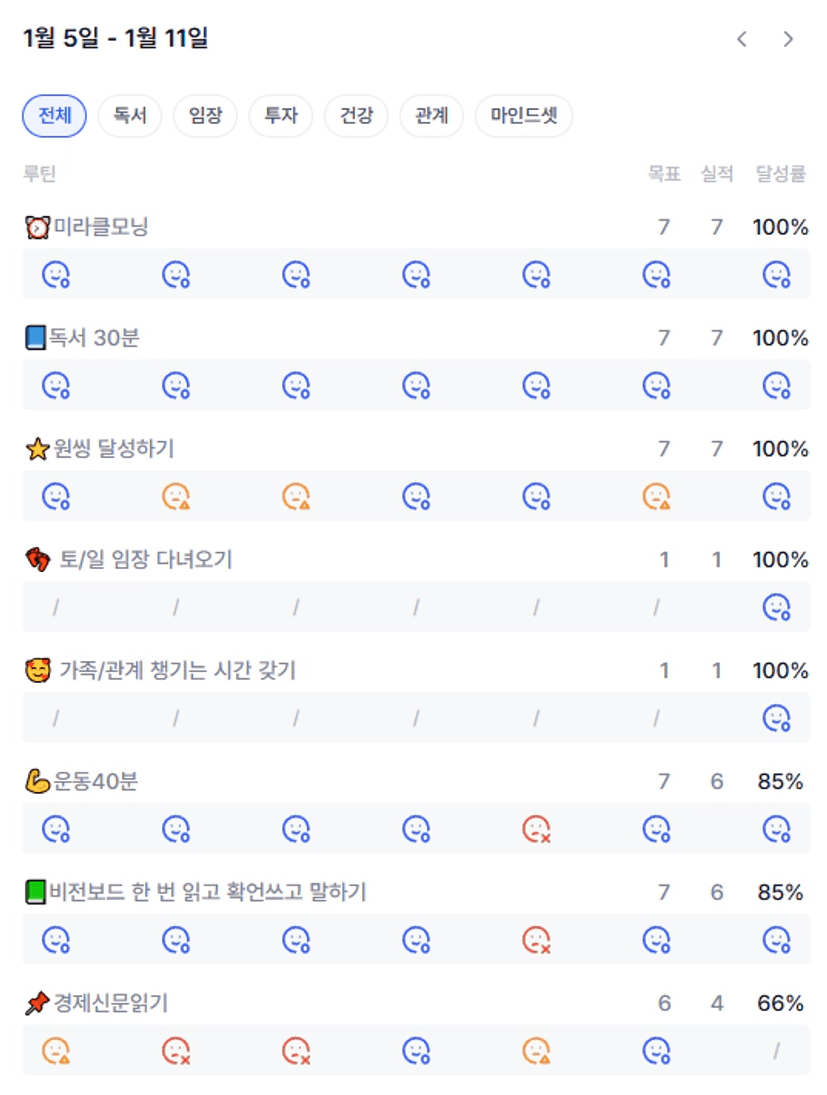The image size is (827, 1095).
Task: Click the flexed arm icon beside 운동40분
Action: (37, 782)
